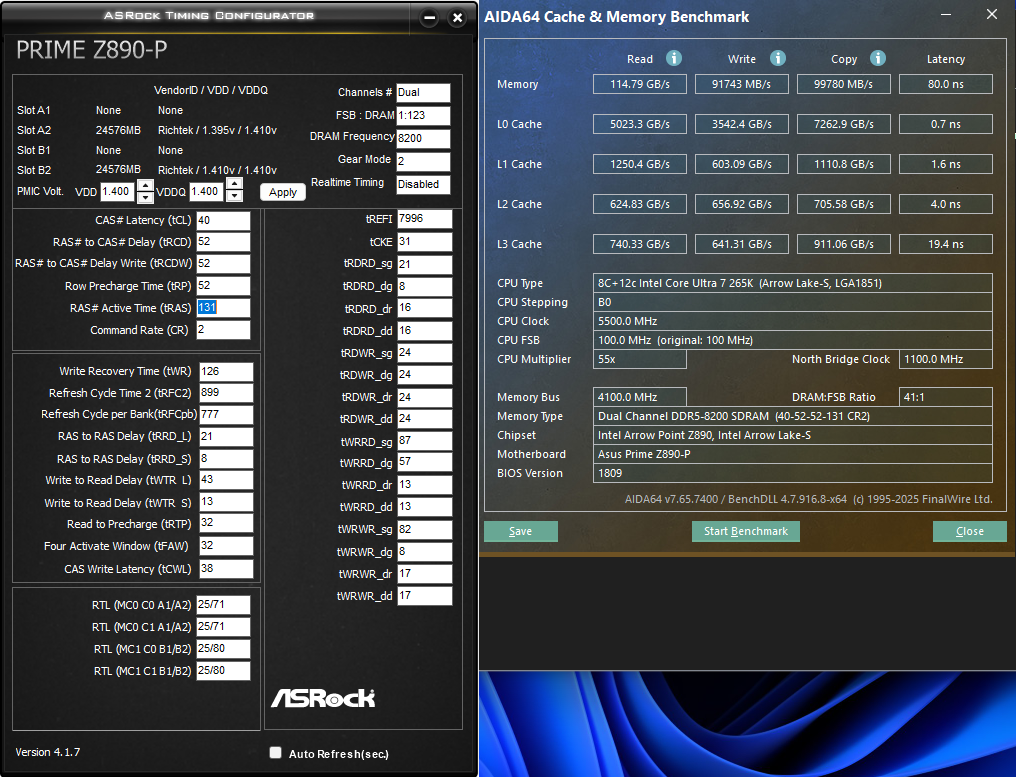Click the Memory Latency value 80.0 ns
The image size is (1016, 777).
pyautogui.click(x=945, y=84)
